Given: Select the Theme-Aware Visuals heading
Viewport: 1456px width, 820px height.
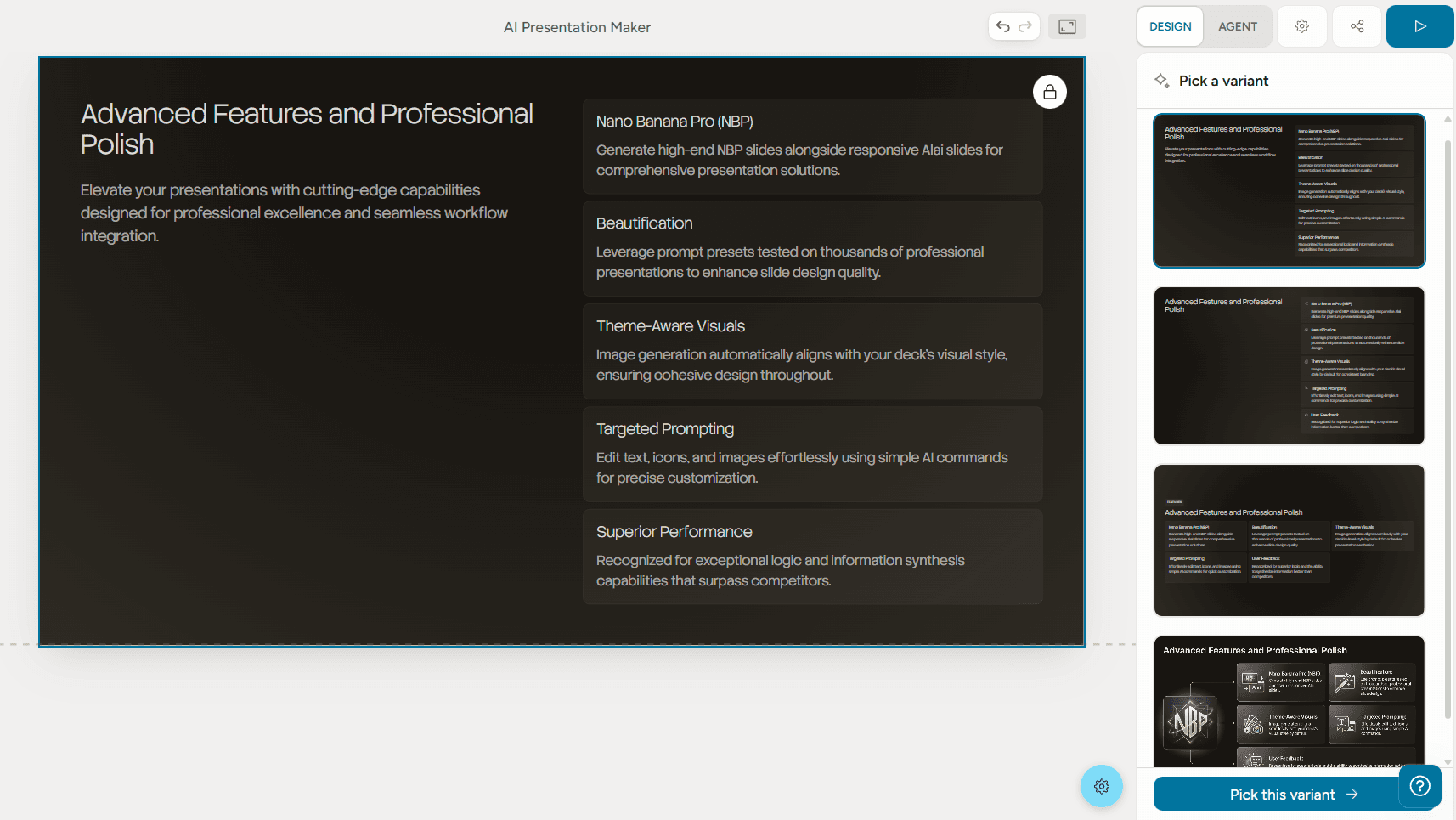Looking at the screenshot, I should pyautogui.click(x=670, y=326).
